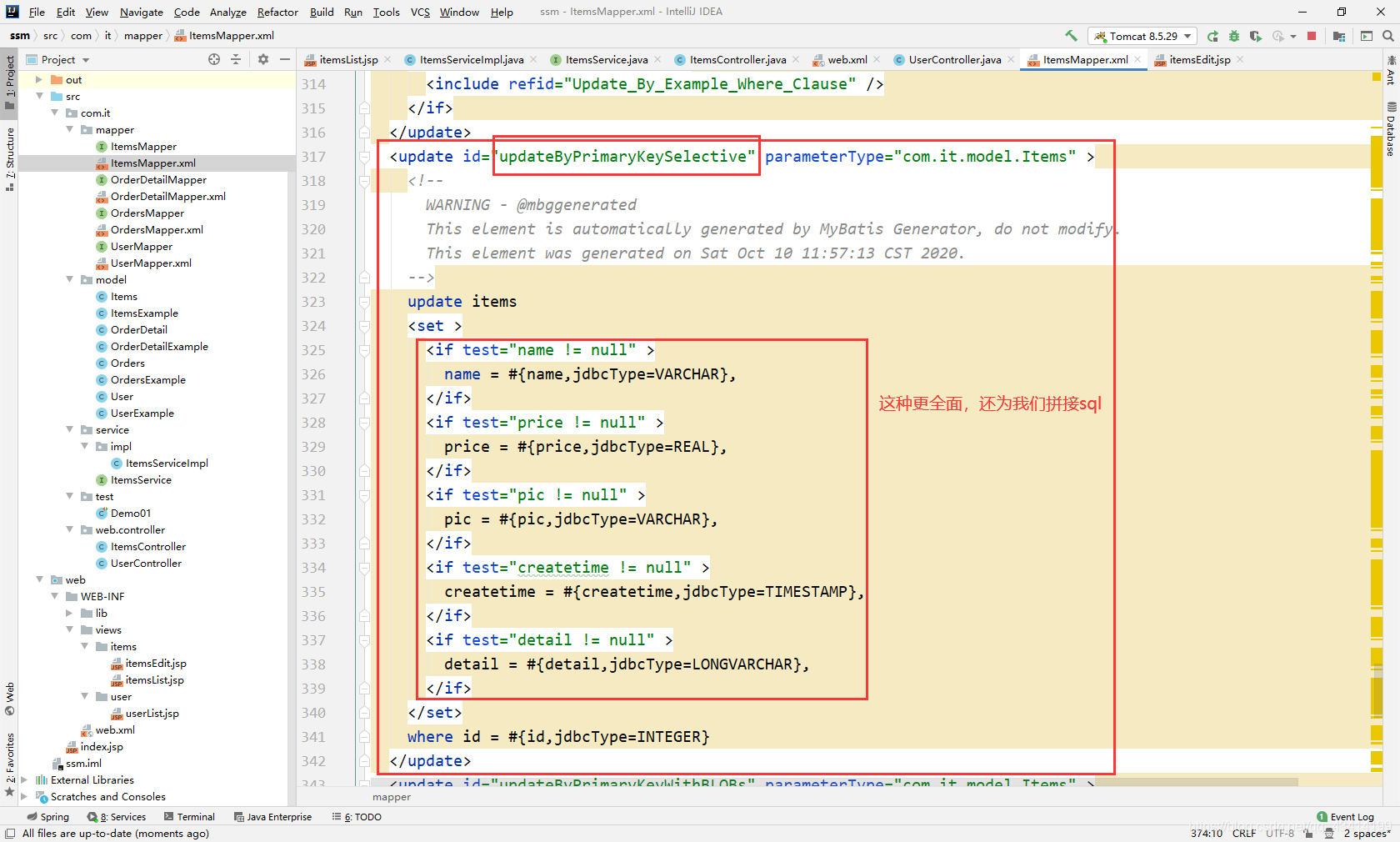Toggle fold marker at line 324 set
The width and height of the screenshot is (1400, 842).
[364, 326]
